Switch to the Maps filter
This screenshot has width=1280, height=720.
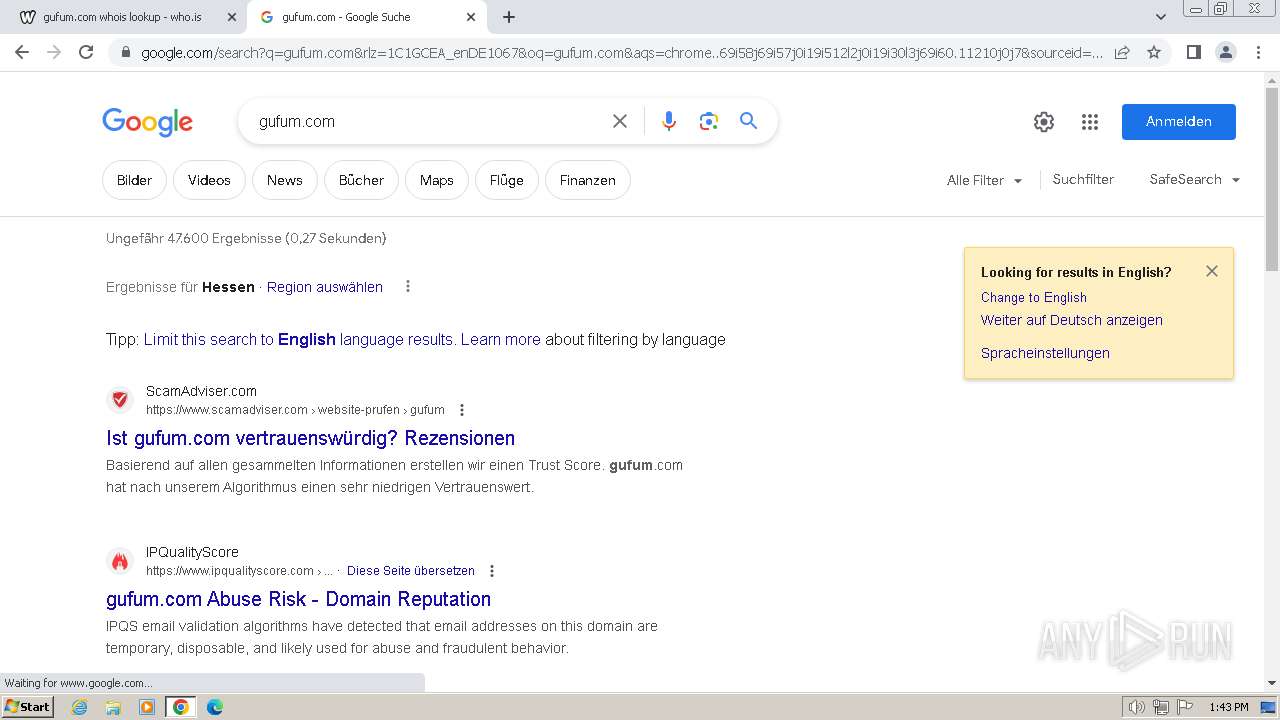[437, 180]
